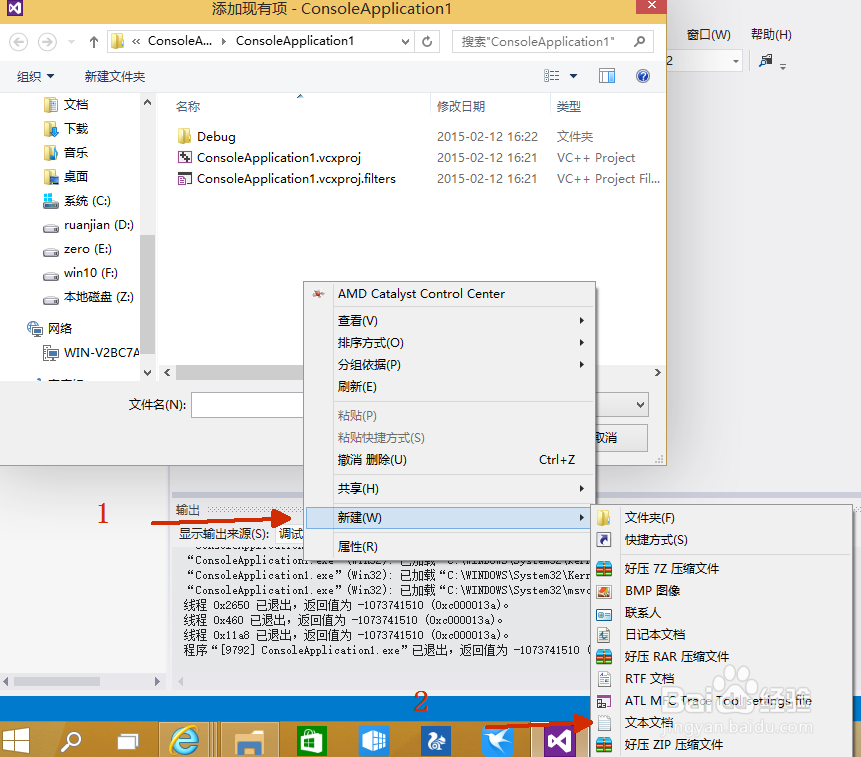The height and width of the screenshot is (757, 861).
Task: Choose 撤消 删除(U) menu entry
Action: coord(449,459)
